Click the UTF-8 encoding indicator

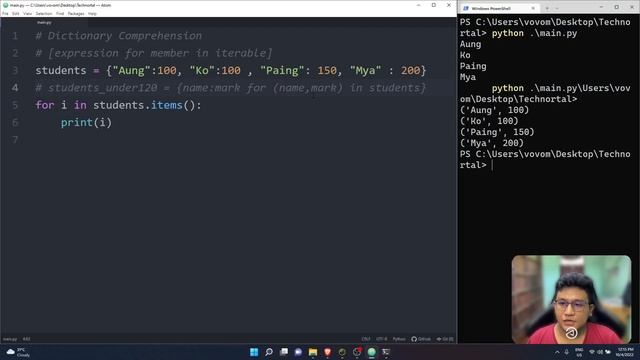coord(381,339)
